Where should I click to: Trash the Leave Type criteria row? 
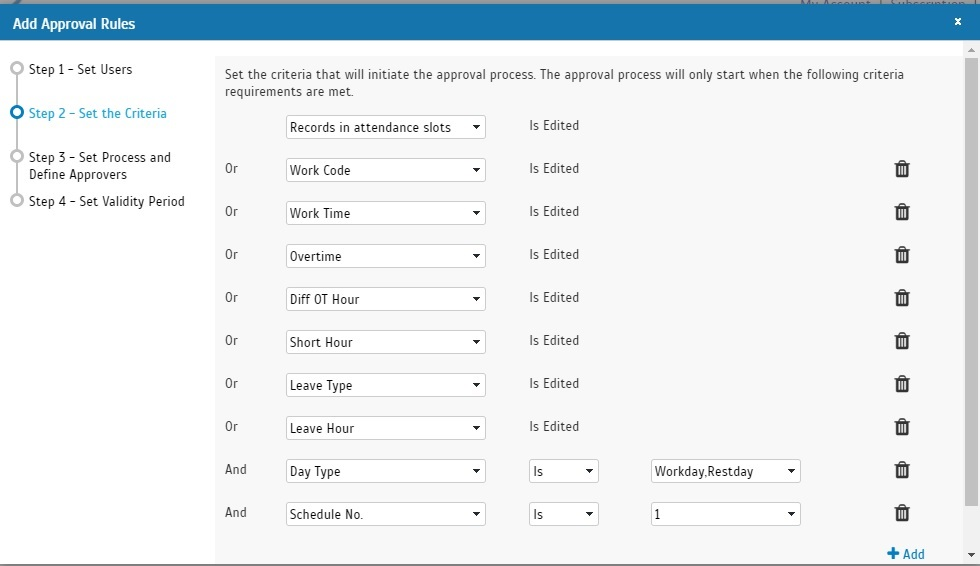[x=902, y=384]
